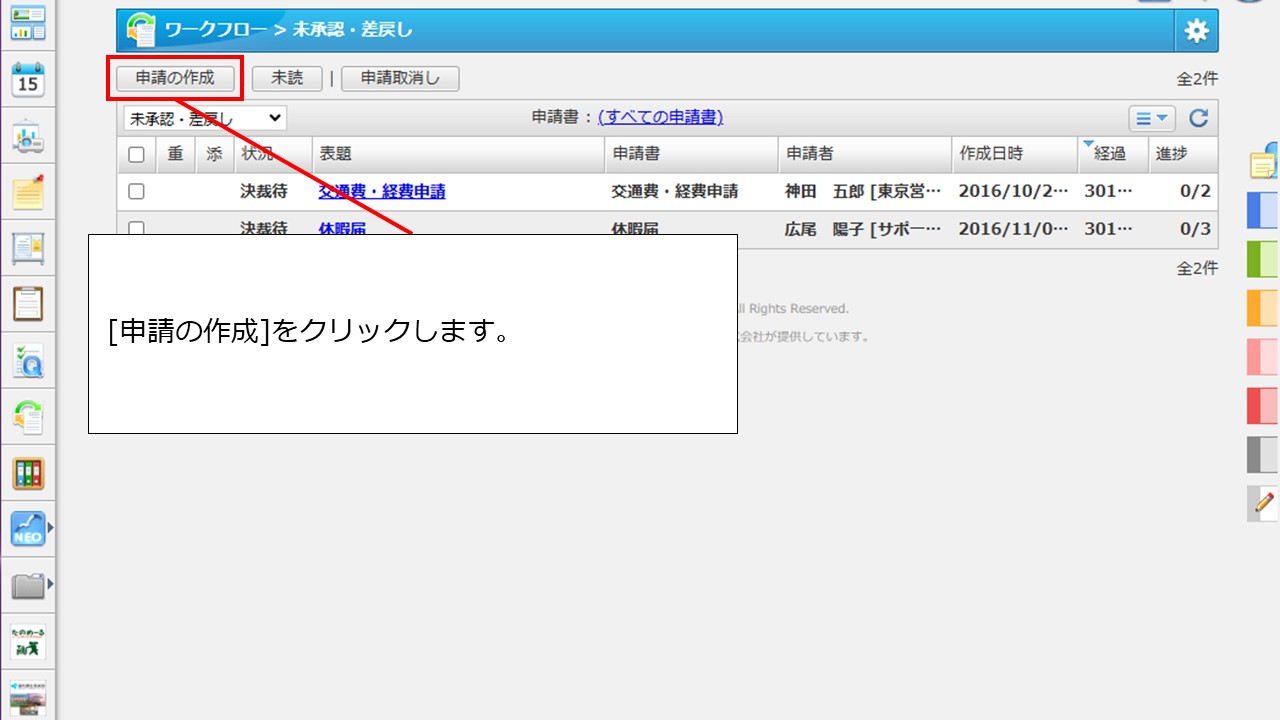
Task: Open the chart report icon at top left
Action: 30,20
